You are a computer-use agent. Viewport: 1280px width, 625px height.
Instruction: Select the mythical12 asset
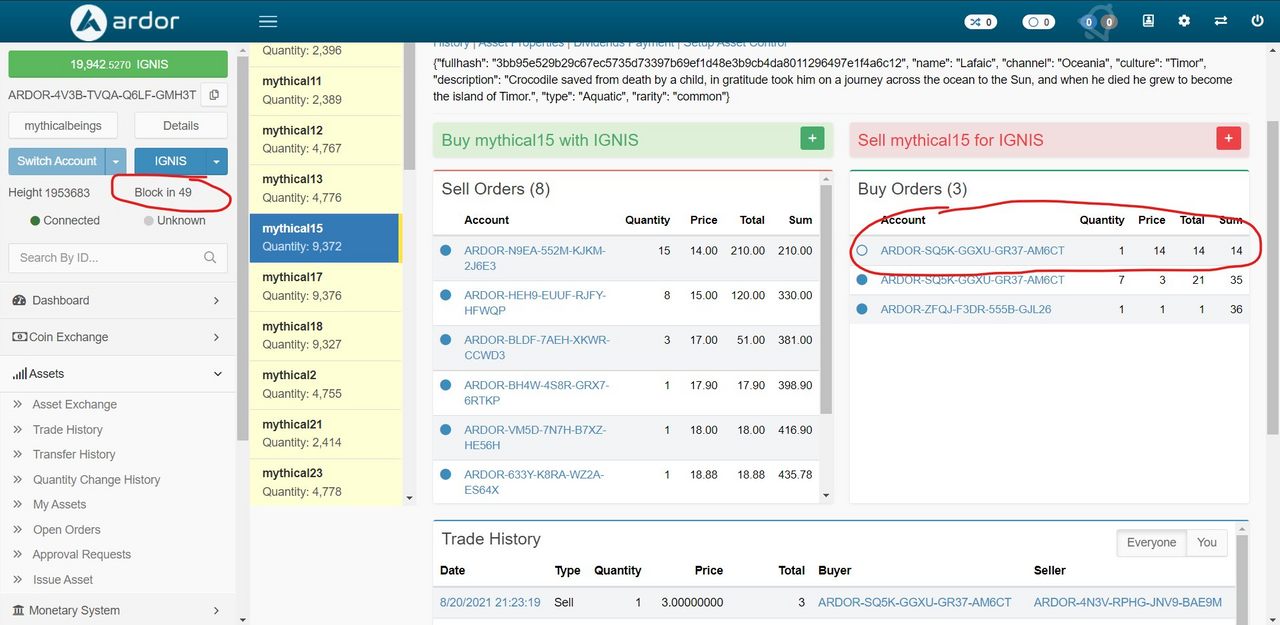(x=325, y=140)
